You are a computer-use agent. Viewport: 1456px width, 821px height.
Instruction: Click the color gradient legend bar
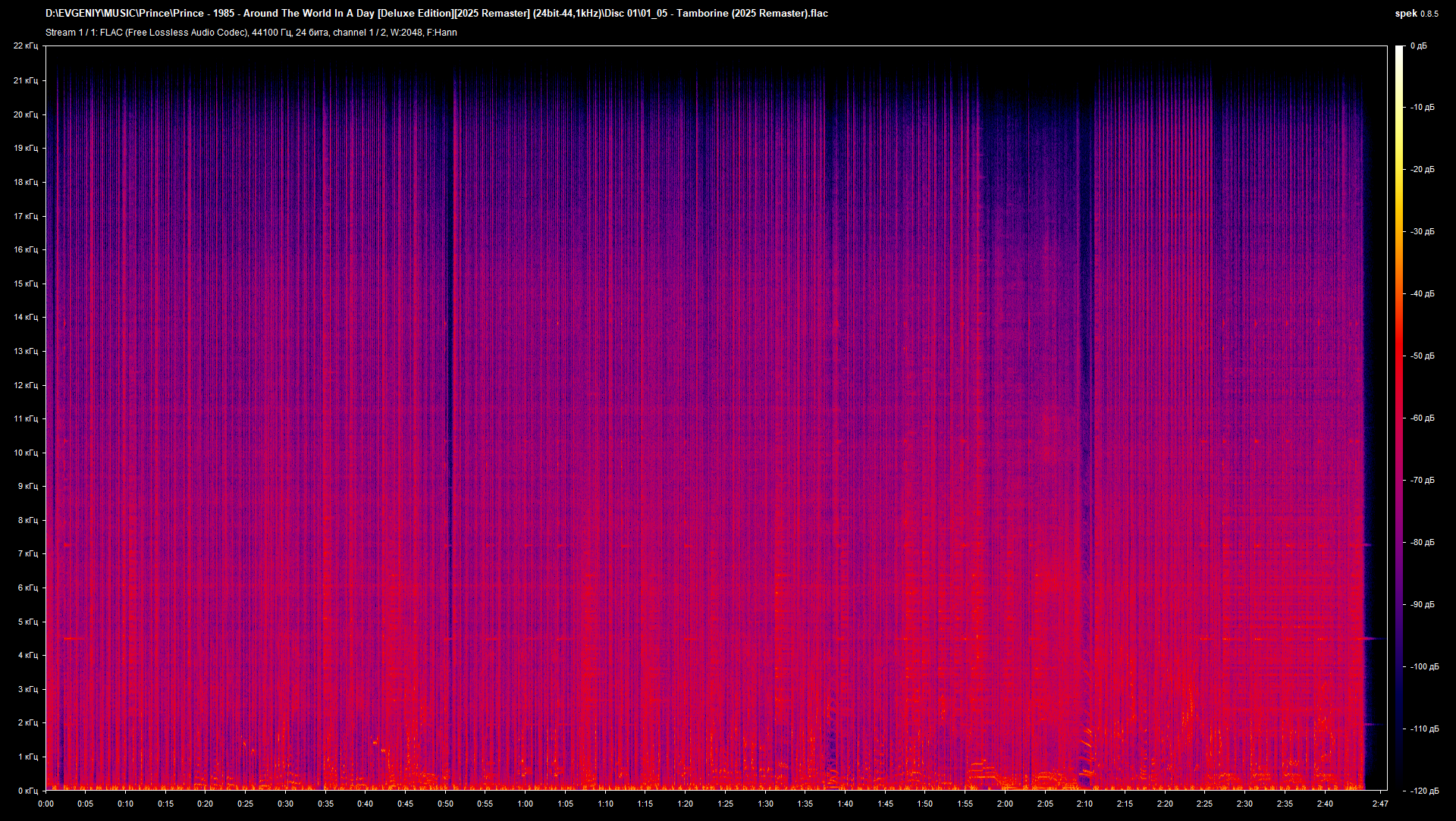point(1399,417)
